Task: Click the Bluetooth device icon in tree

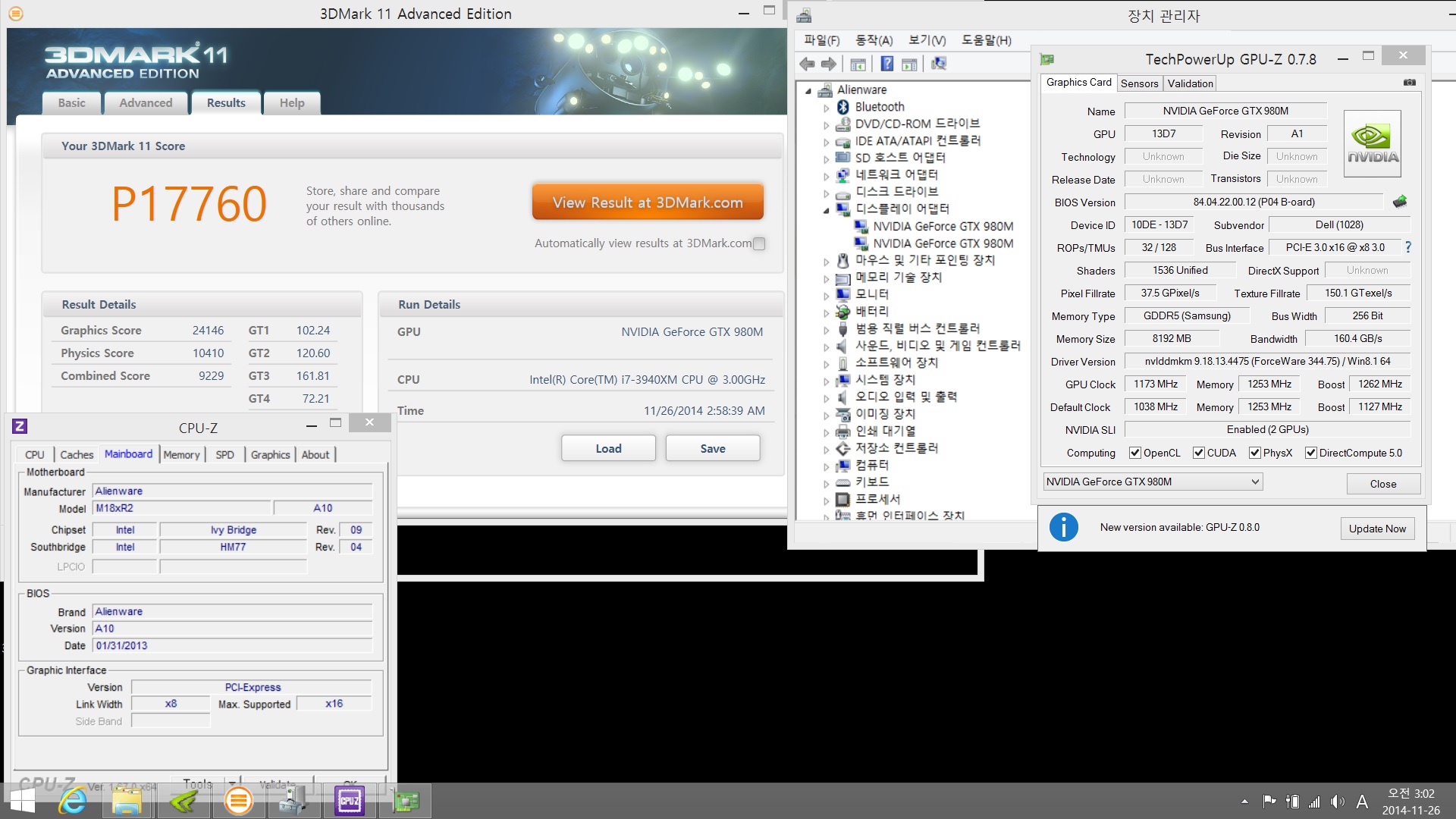Action: click(843, 107)
